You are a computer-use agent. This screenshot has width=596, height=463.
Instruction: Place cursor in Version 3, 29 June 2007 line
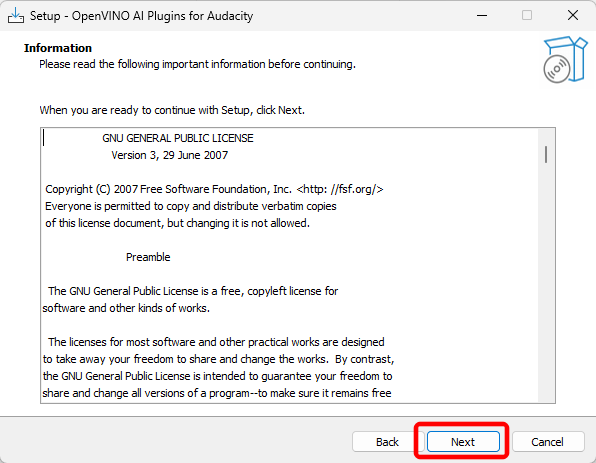(170, 155)
